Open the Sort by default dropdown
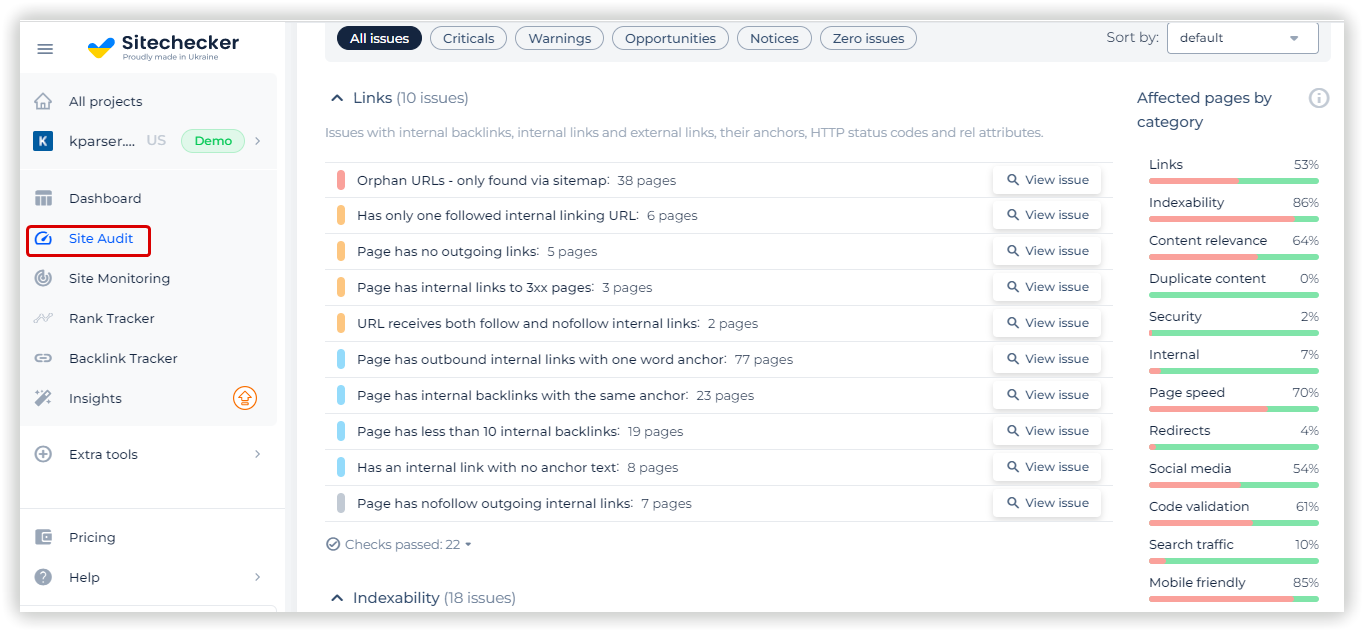 pyautogui.click(x=1242, y=38)
